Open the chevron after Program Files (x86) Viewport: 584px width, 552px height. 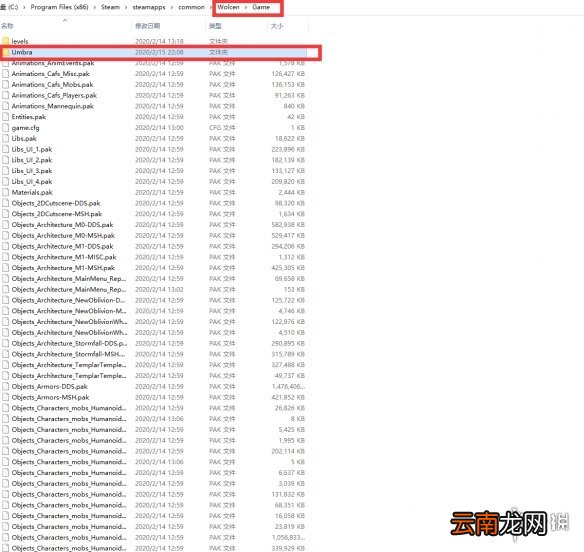95,7
